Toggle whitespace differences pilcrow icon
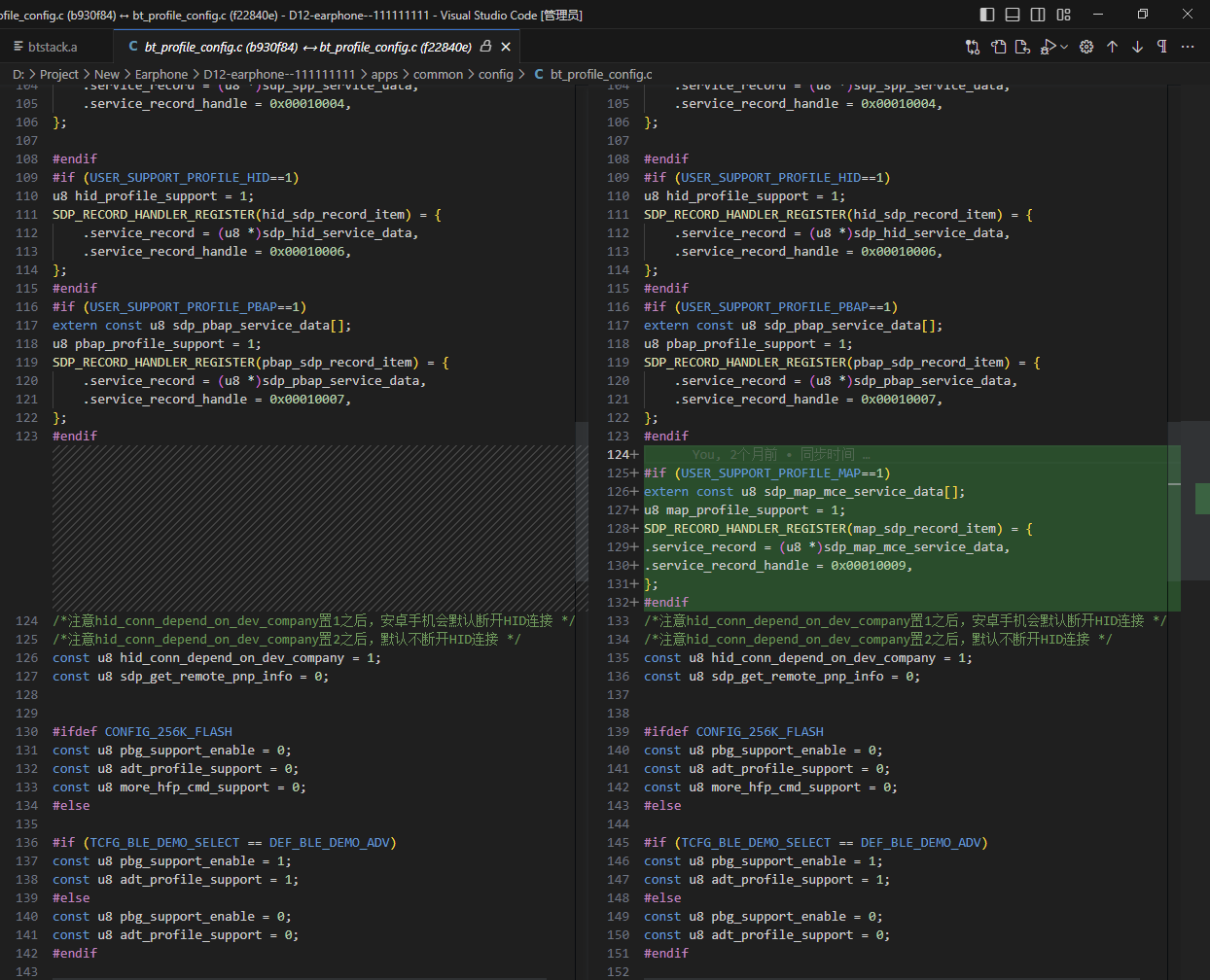This screenshot has width=1210, height=980. (x=1162, y=47)
